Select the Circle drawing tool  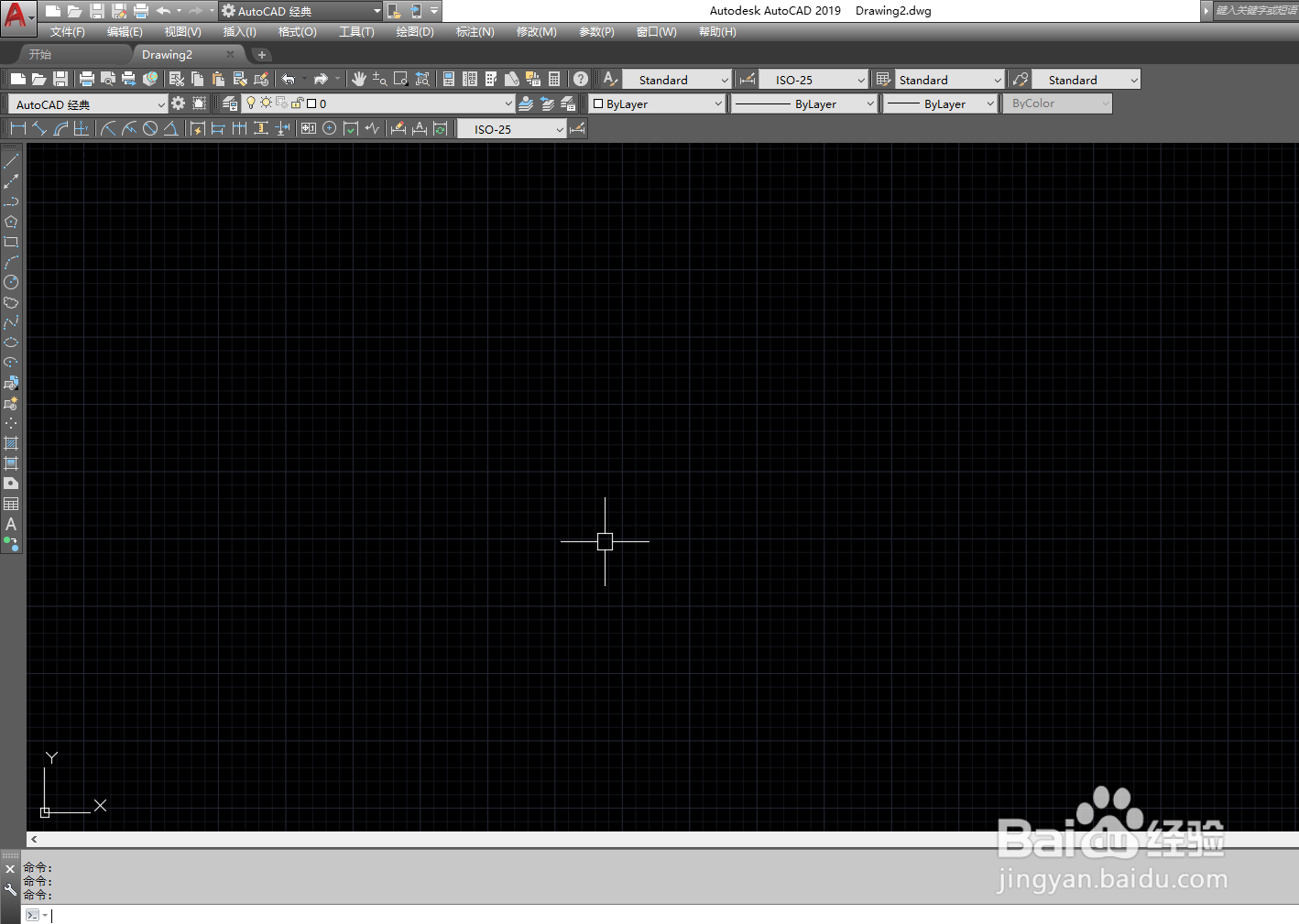click(11, 282)
